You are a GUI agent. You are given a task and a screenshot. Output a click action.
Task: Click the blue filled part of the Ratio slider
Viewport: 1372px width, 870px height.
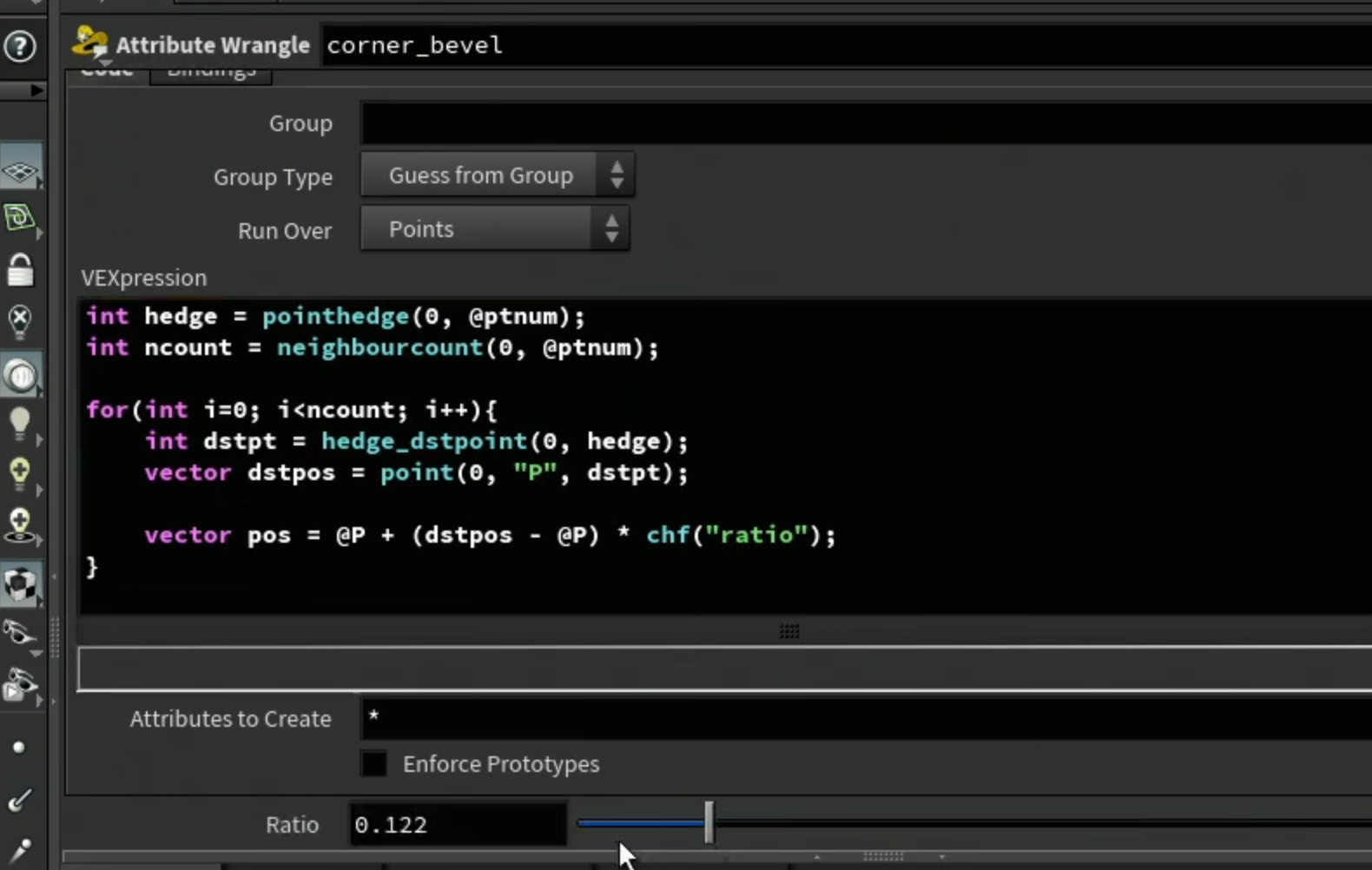641,822
